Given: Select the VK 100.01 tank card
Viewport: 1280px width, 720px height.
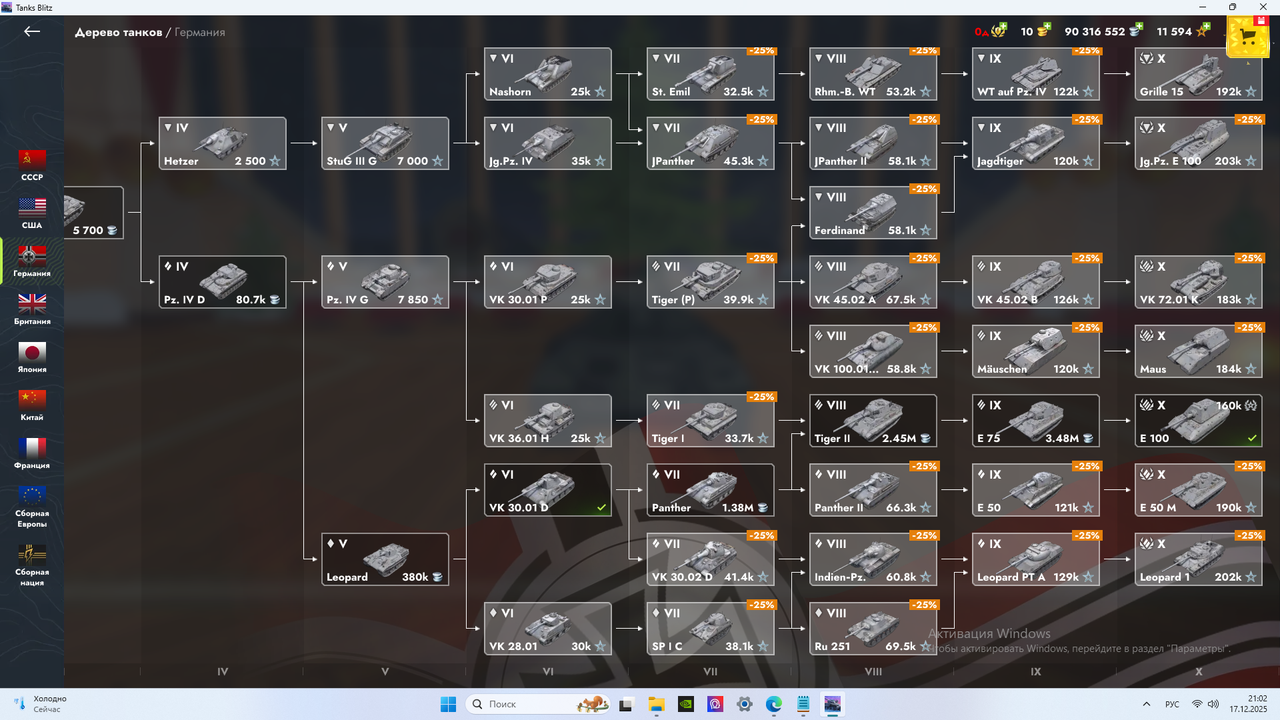Looking at the screenshot, I should (x=873, y=351).
